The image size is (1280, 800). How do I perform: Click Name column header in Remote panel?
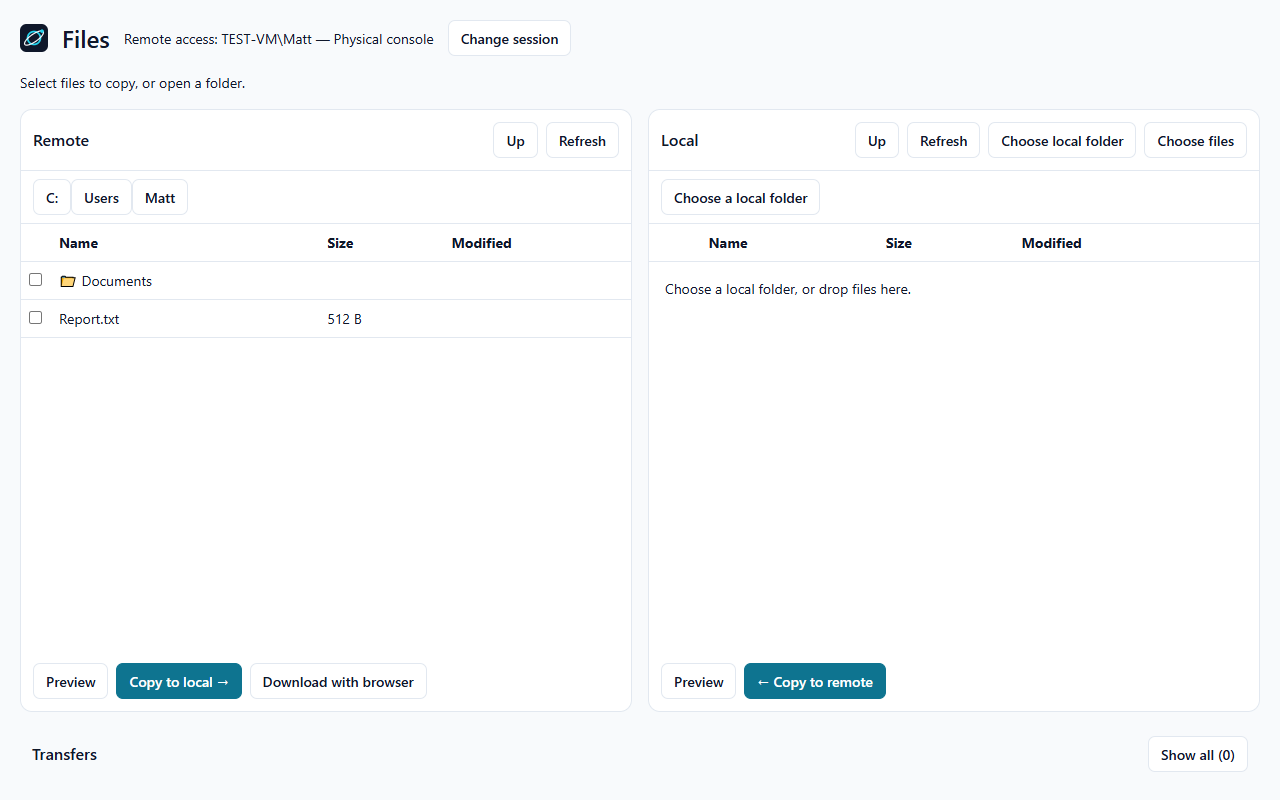(79, 243)
